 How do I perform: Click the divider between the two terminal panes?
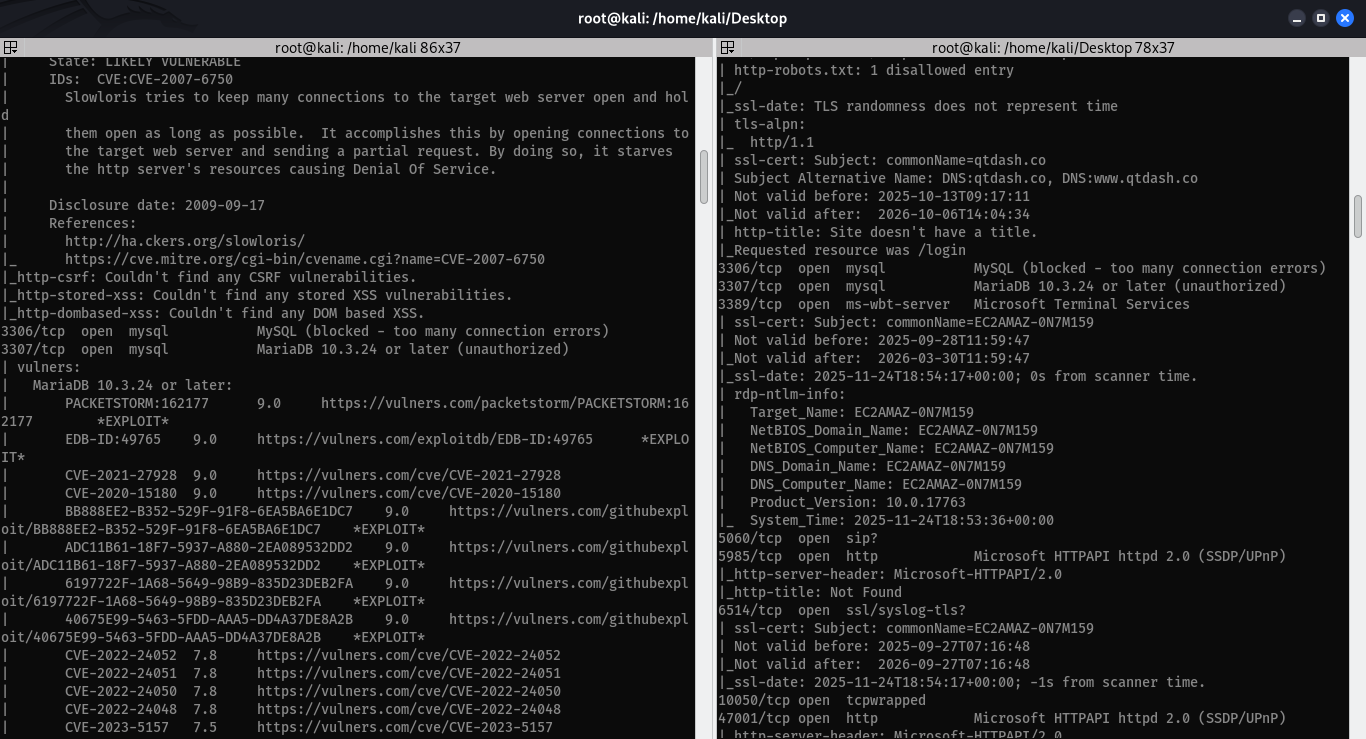pos(713,390)
